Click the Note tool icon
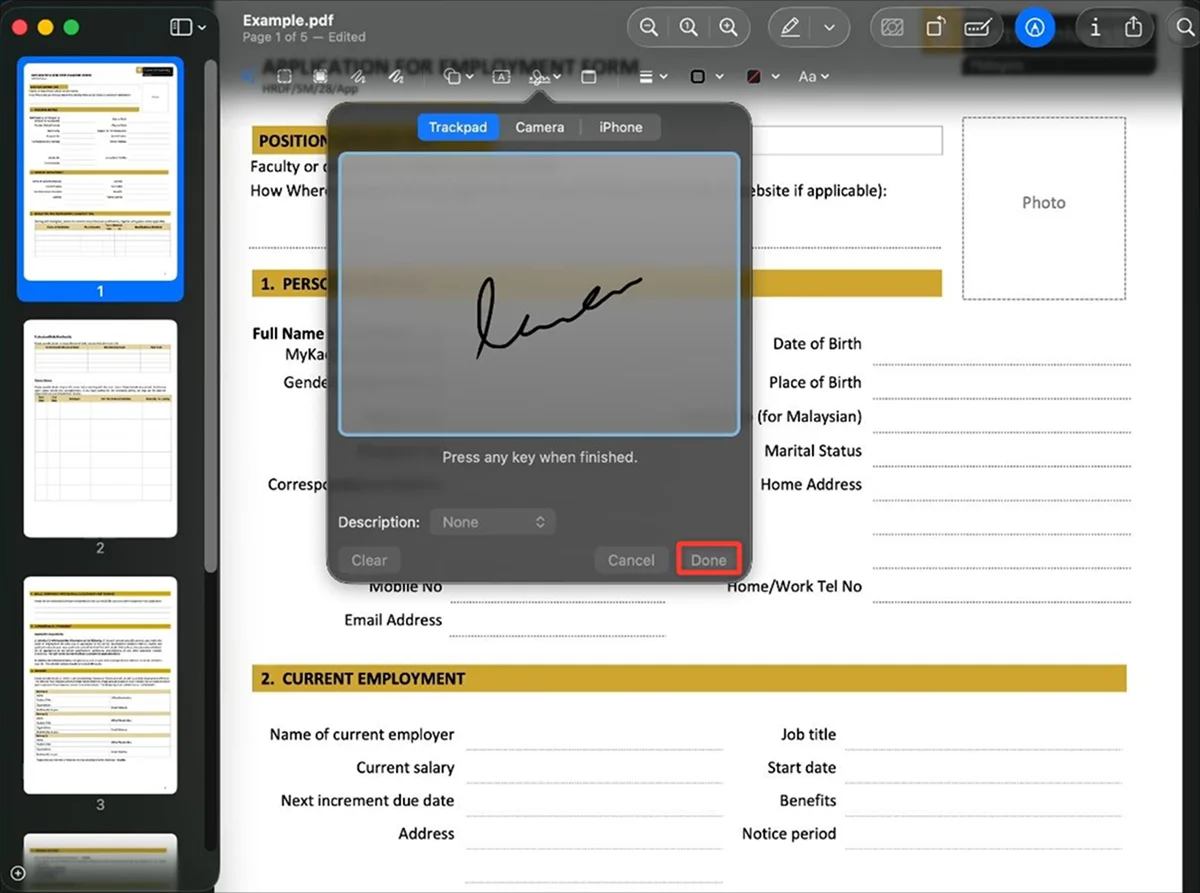Image resolution: width=1200 pixels, height=893 pixels. coord(588,76)
